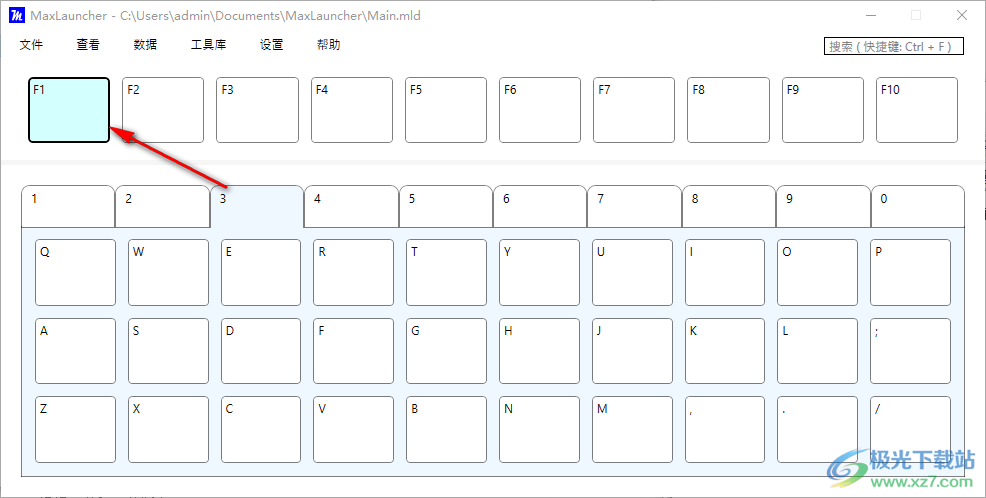The width and height of the screenshot is (986, 498).
Task: Click the N key button
Action: pos(540,429)
